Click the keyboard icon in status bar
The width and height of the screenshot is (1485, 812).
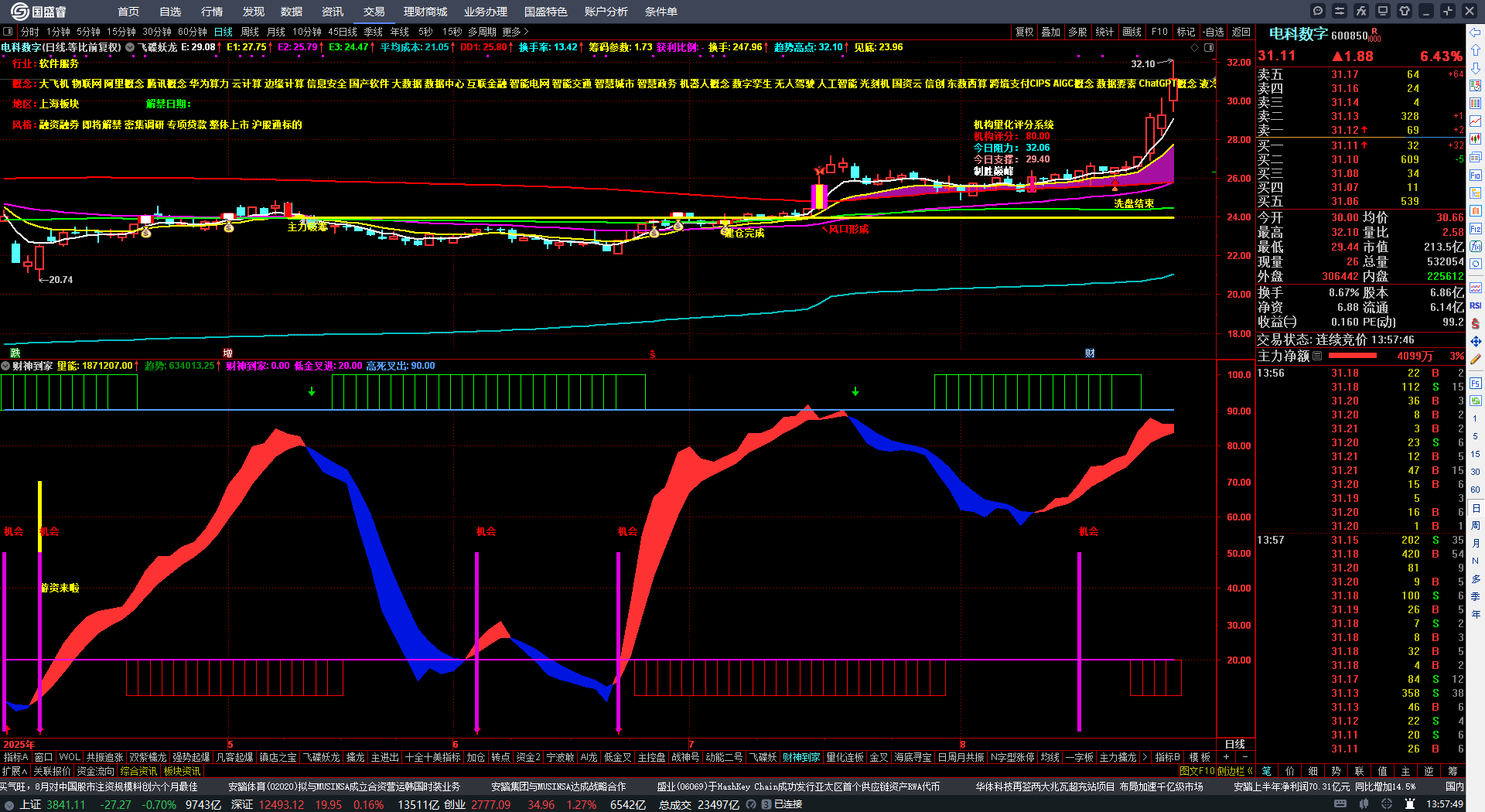1340,804
